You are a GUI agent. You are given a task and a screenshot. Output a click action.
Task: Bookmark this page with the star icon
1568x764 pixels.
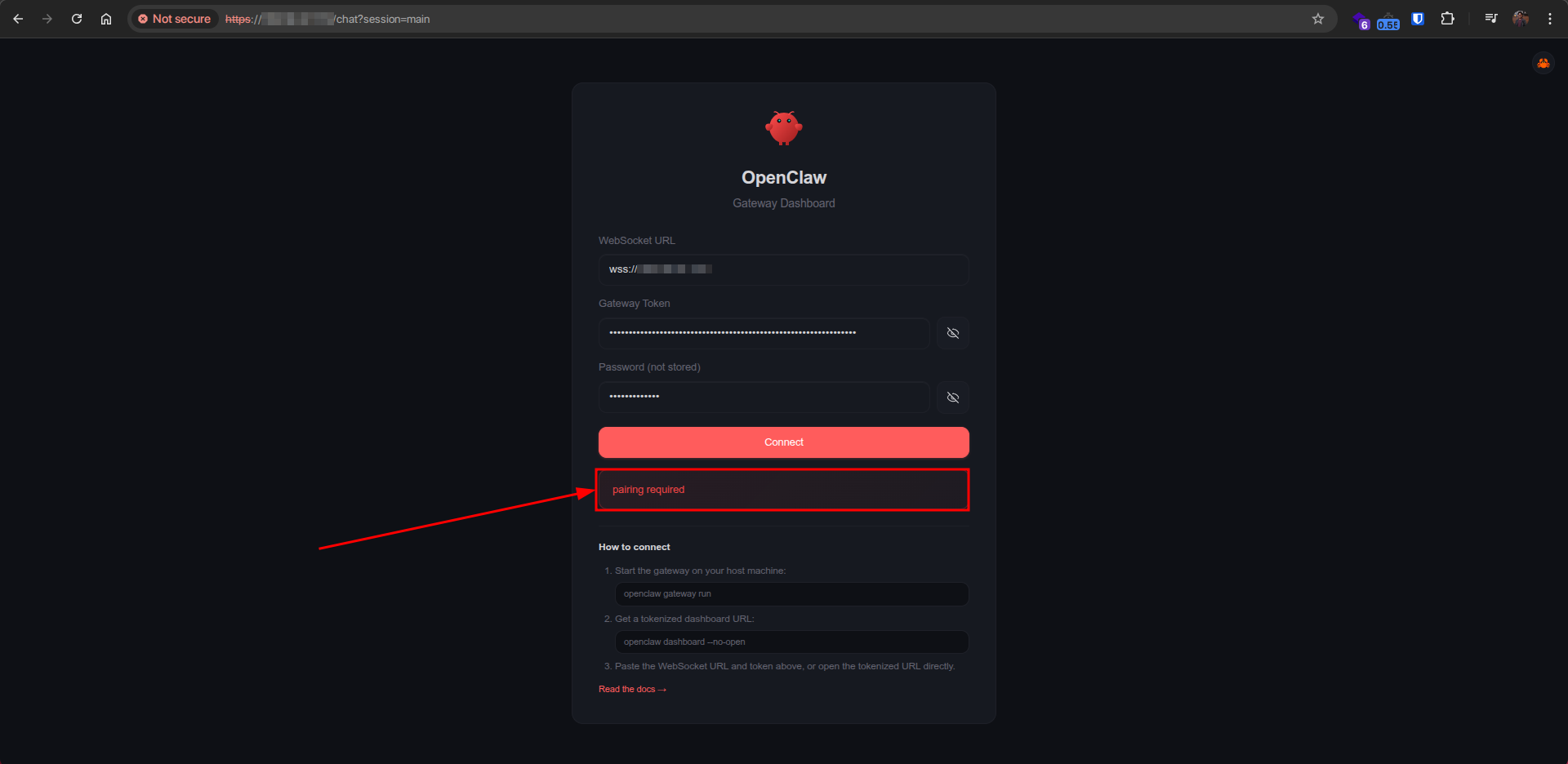coord(1317,19)
